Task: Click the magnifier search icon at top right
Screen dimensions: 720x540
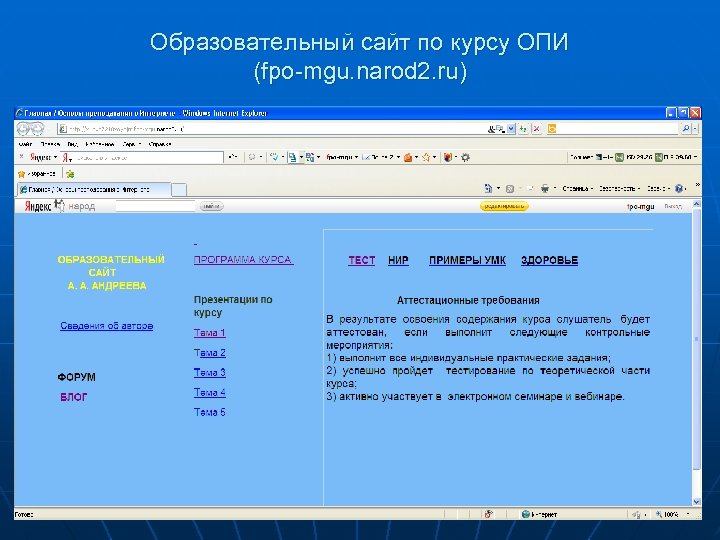Action: coord(685,129)
